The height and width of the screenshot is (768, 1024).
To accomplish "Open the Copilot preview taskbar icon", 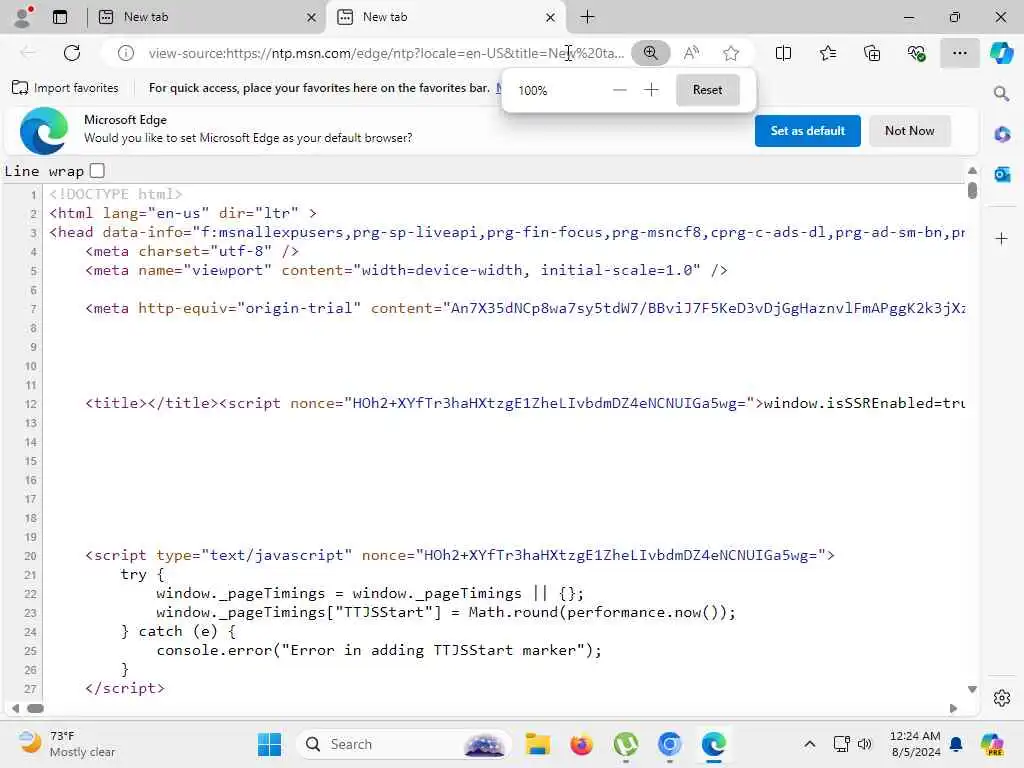I will [x=992, y=744].
